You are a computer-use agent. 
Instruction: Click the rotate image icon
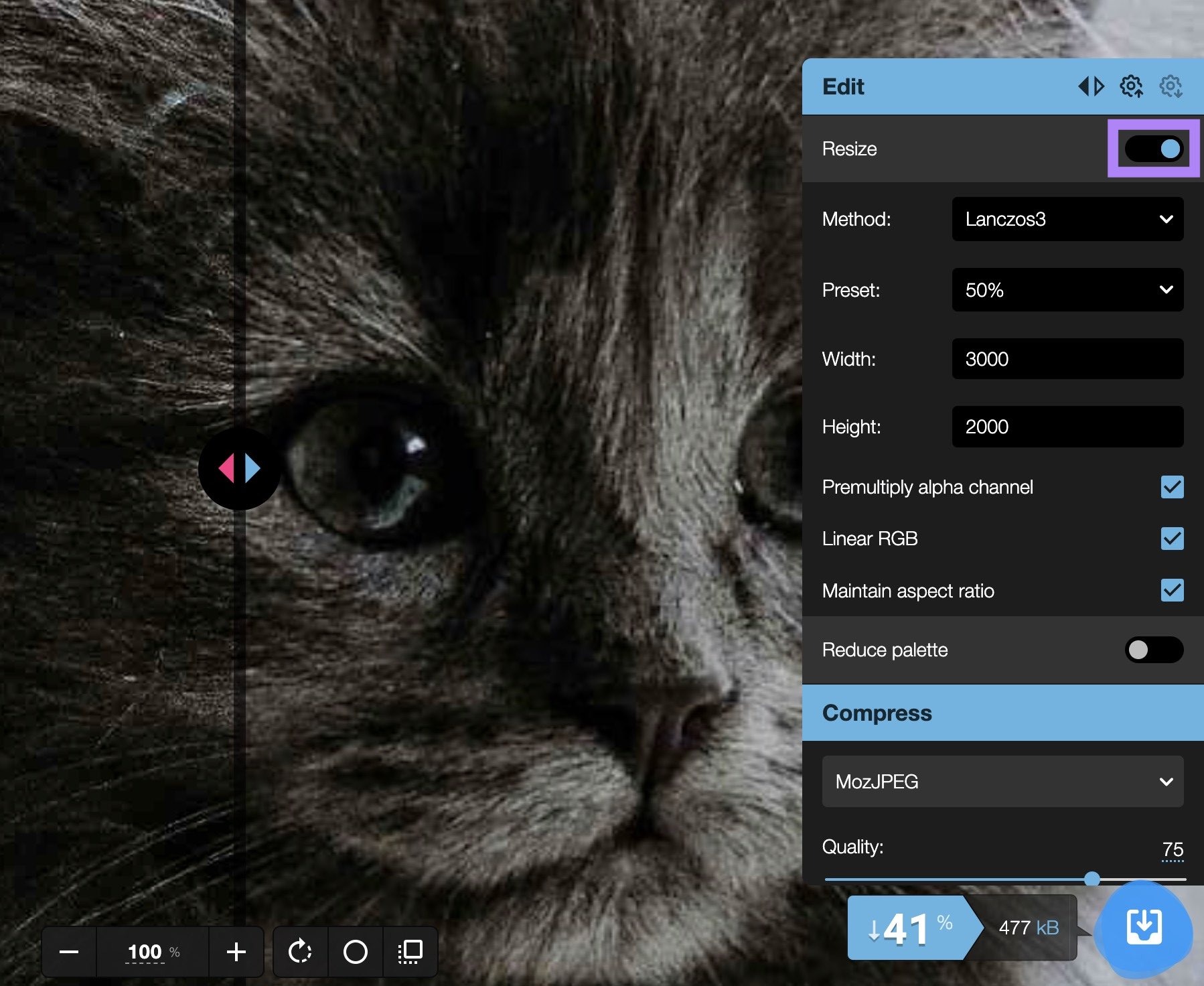[x=301, y=952]
